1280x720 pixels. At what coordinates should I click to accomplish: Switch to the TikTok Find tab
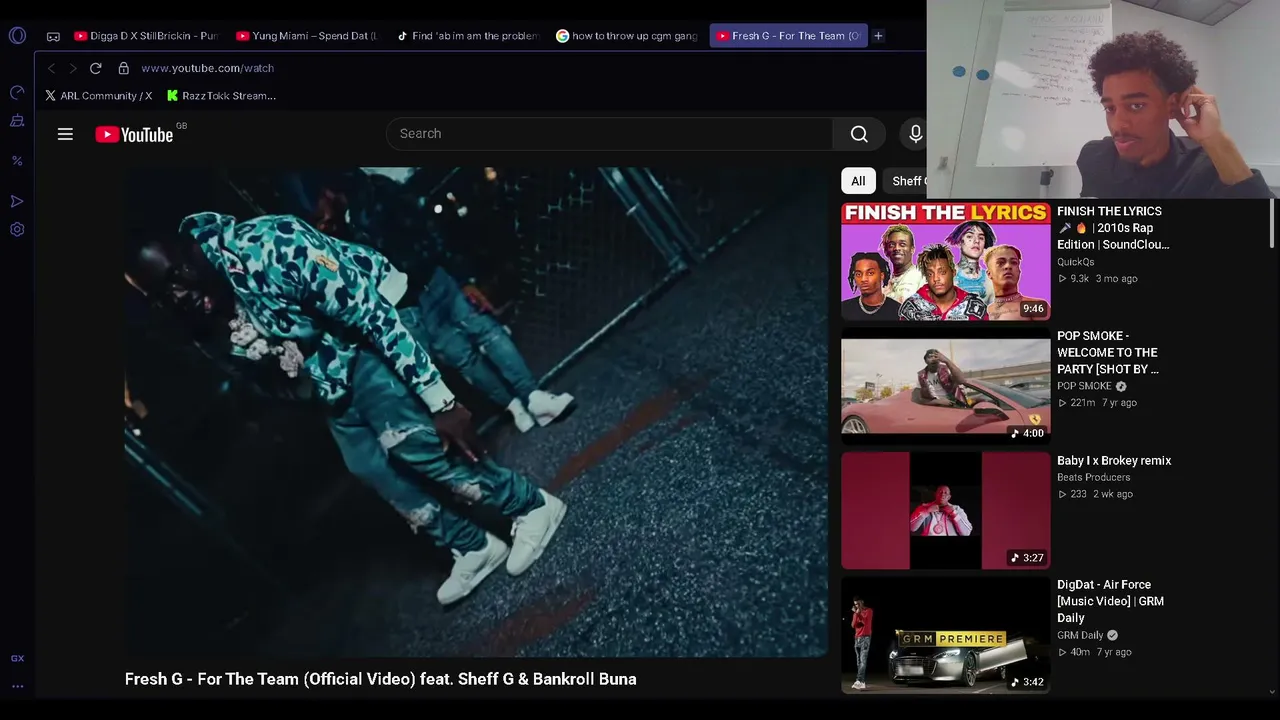468,36
